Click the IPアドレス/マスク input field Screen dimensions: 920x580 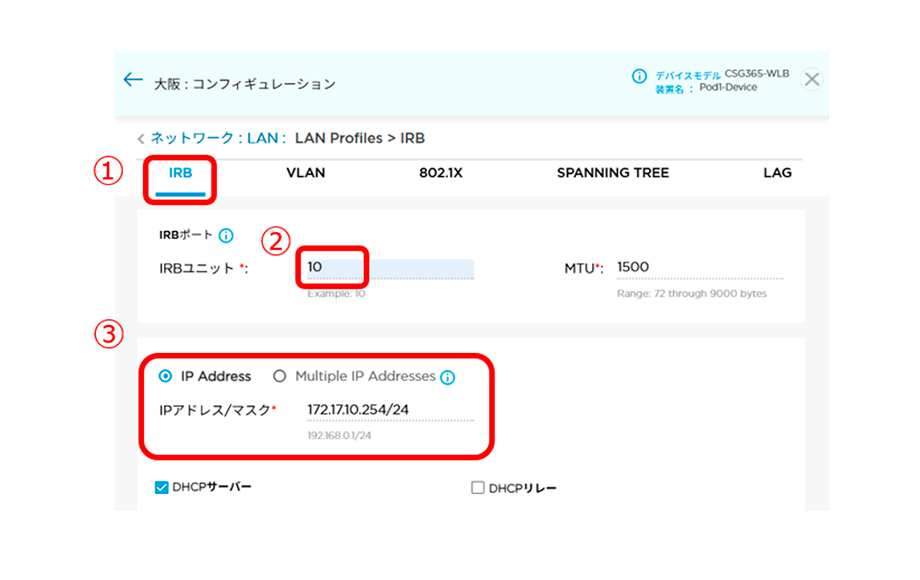tap(390, 410)
